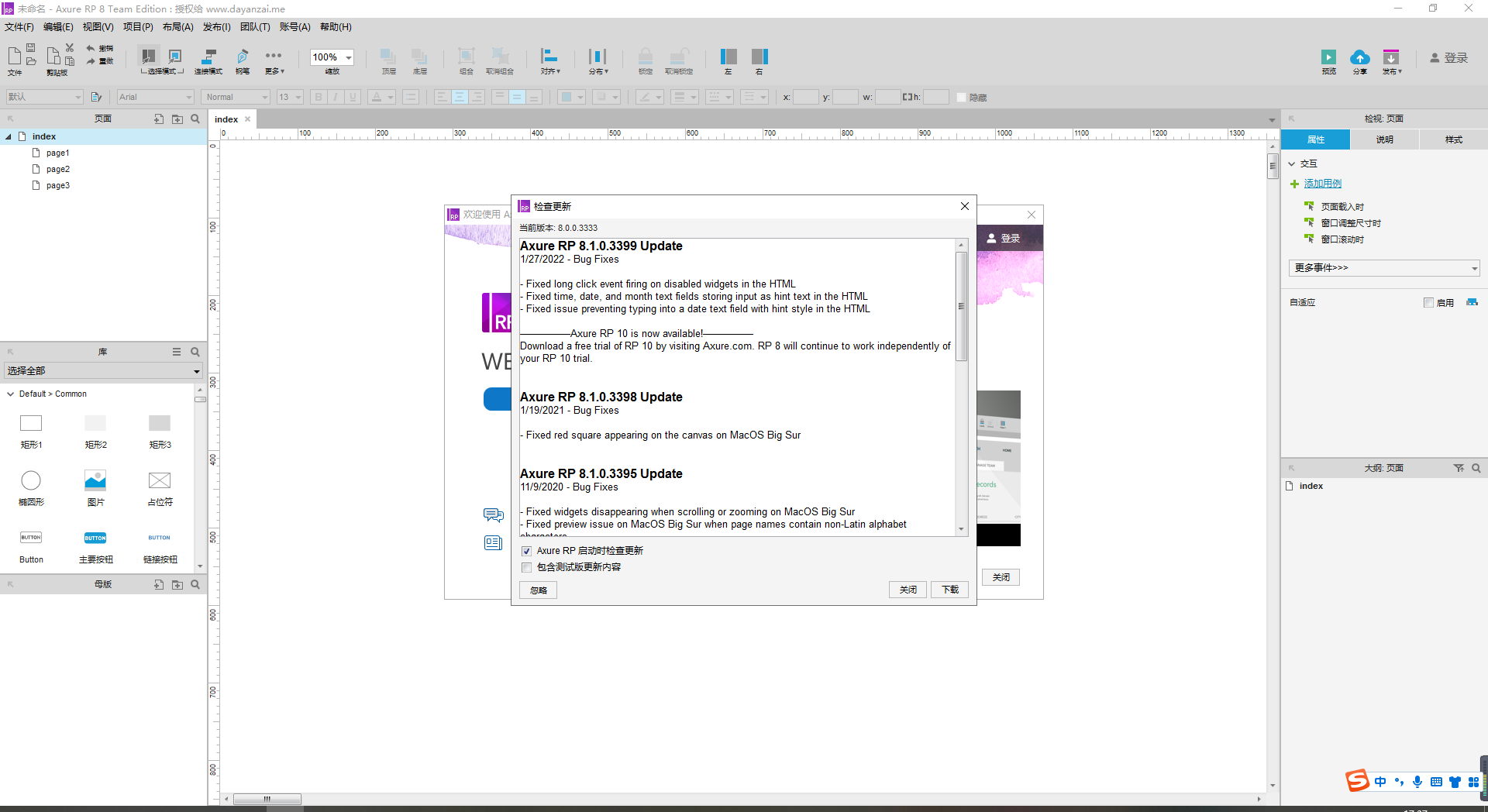This screenshot has height=812, width=1488.
Task: Open the 帮助(H) menu
Action: [x=334, y=26]
